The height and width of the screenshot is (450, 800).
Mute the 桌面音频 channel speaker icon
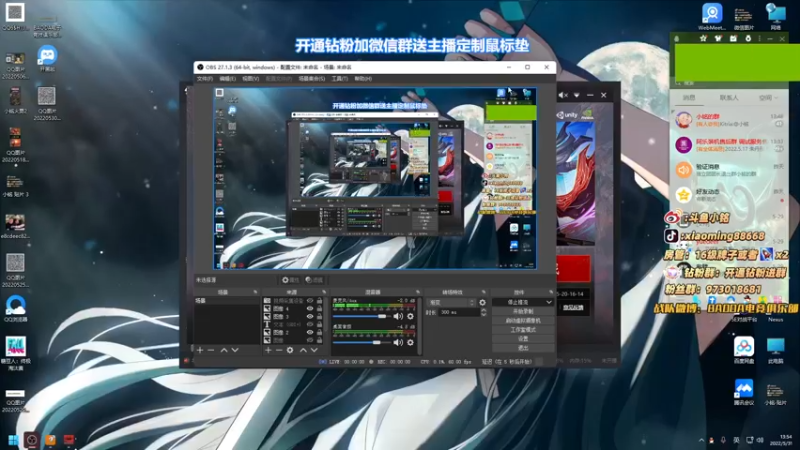tap(398, 342)
